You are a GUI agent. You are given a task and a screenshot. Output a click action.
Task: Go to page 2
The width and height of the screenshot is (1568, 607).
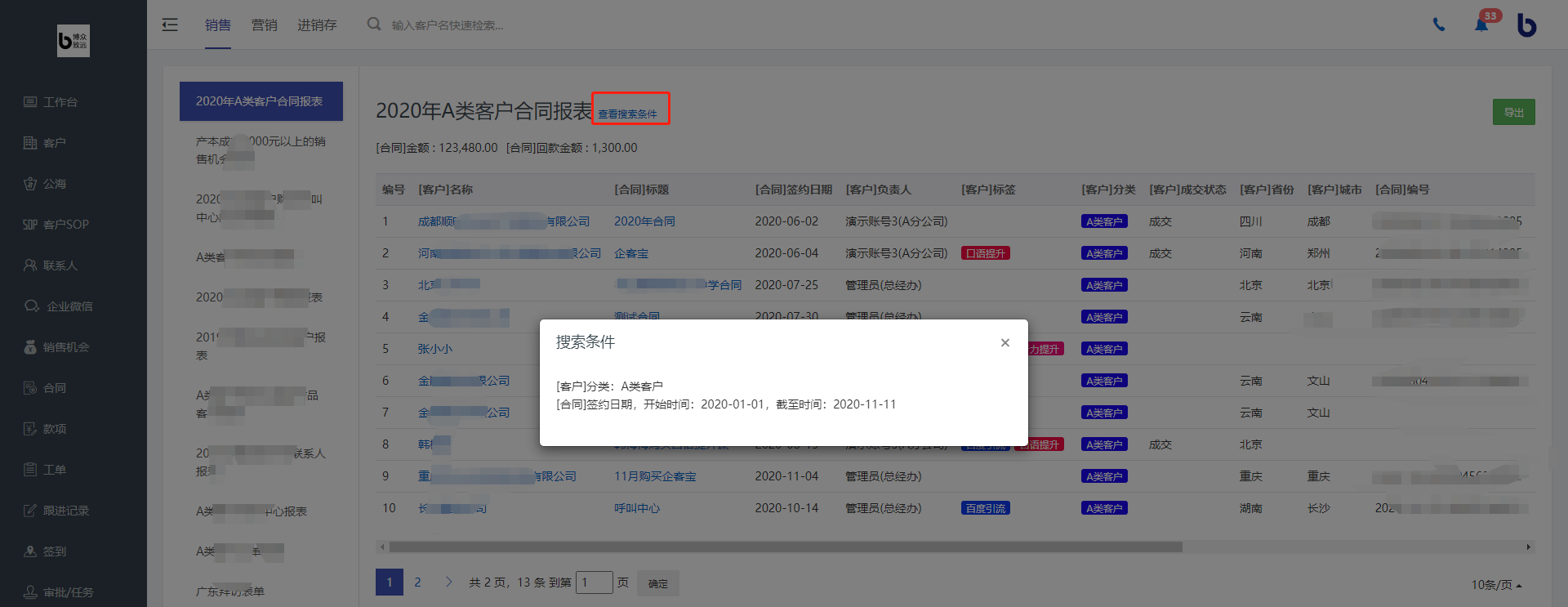tap(417, 582)
